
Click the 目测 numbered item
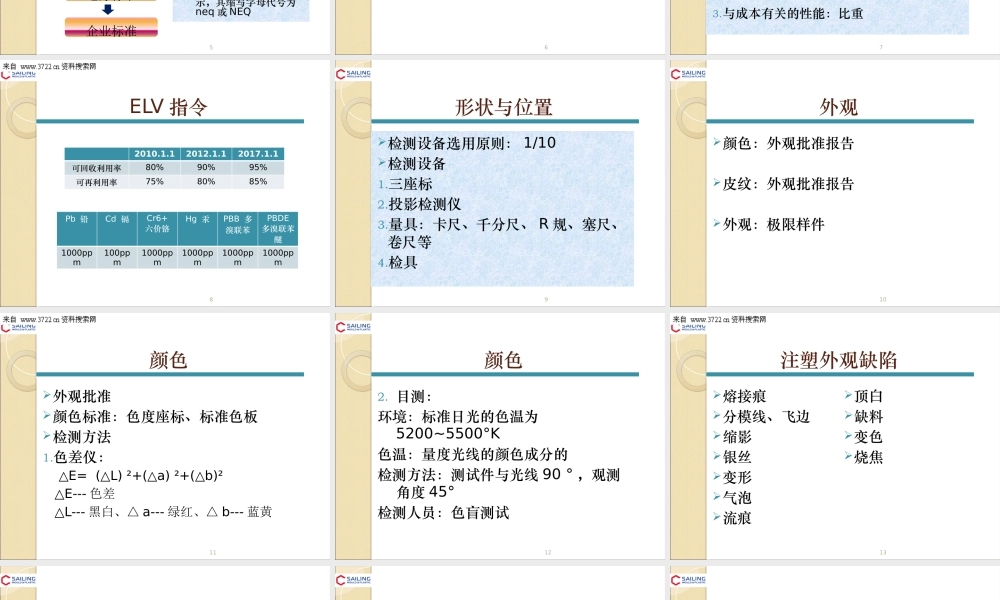click(404, 397)
